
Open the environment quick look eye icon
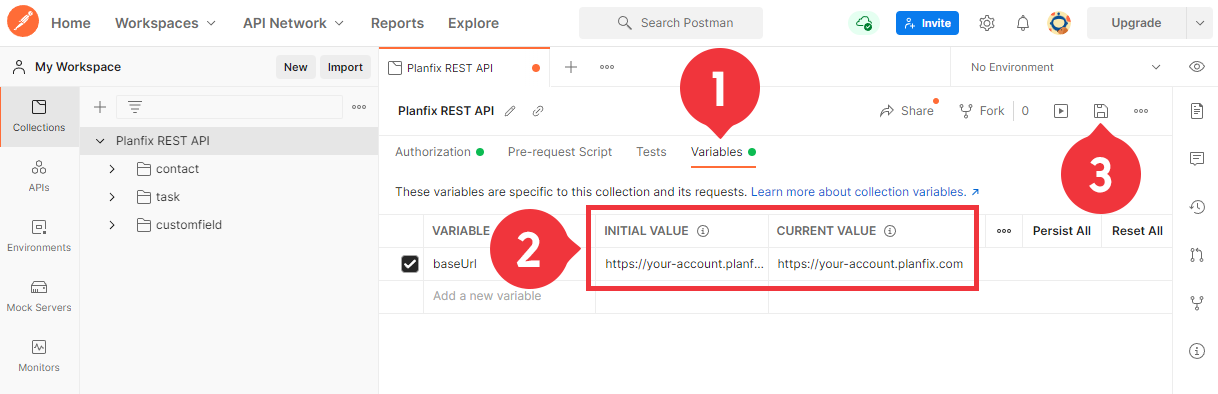(1196, 67)
